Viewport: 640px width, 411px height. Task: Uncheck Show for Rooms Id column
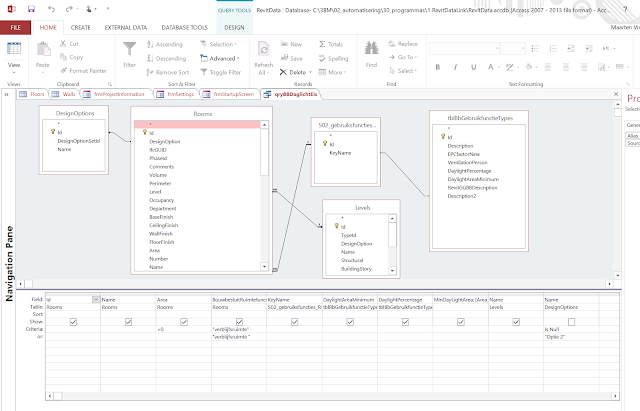pyautogui.click(x=73, y=322)
